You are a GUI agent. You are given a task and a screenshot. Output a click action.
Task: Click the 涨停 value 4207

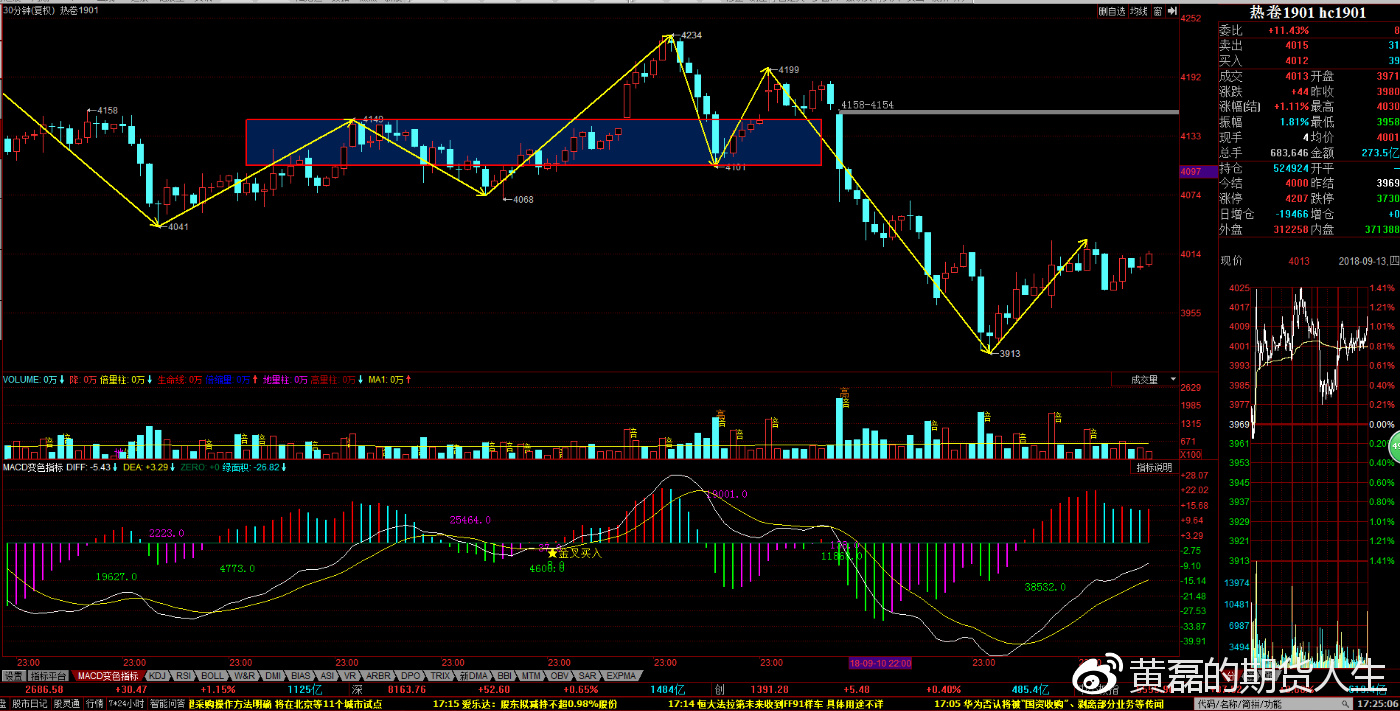(x=1297, y=198)
